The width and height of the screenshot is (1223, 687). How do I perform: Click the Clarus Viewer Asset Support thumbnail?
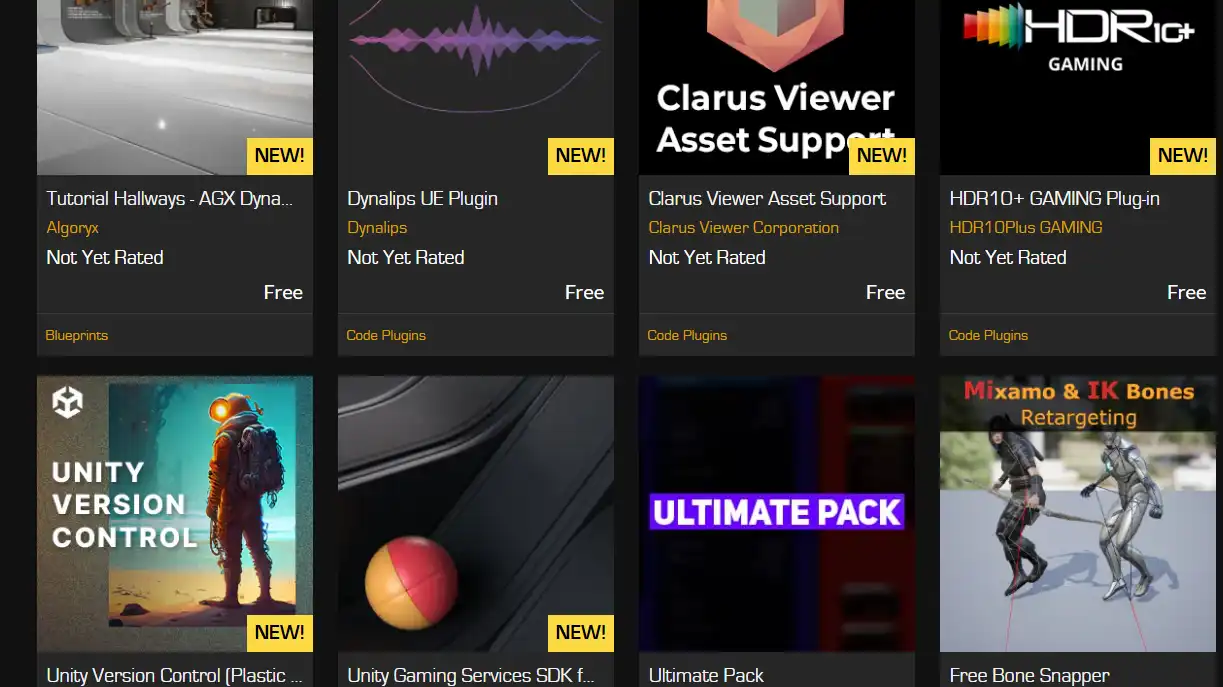777,87
